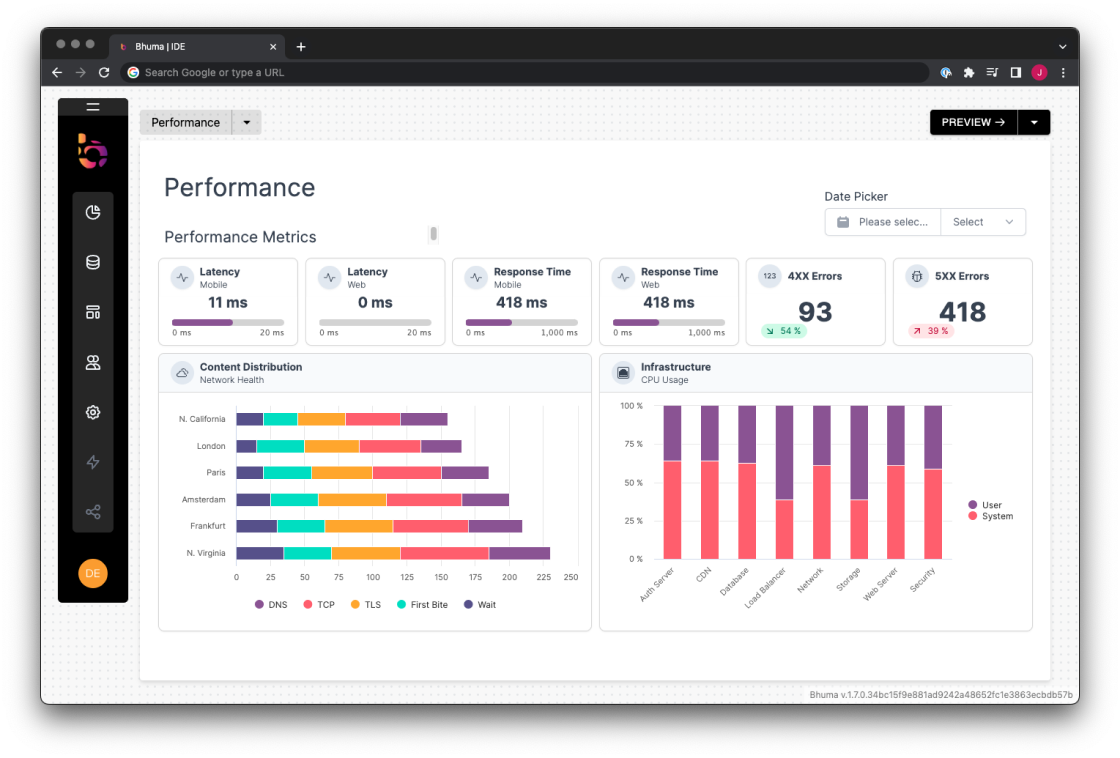Viewport: 1120px width, 758px height.
Task: Click the Amsterdam chart row label
Action: pyautogui.click(x=204, y=499)
